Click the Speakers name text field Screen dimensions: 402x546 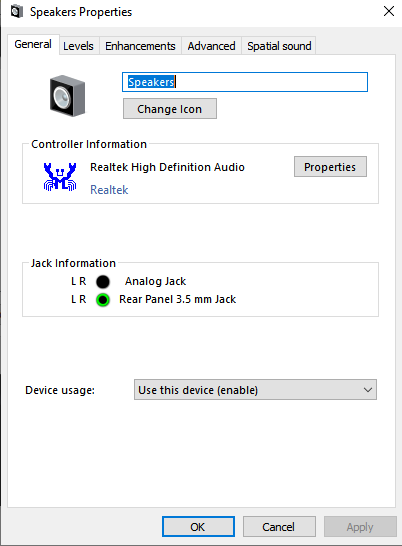[x=245, y=82]
